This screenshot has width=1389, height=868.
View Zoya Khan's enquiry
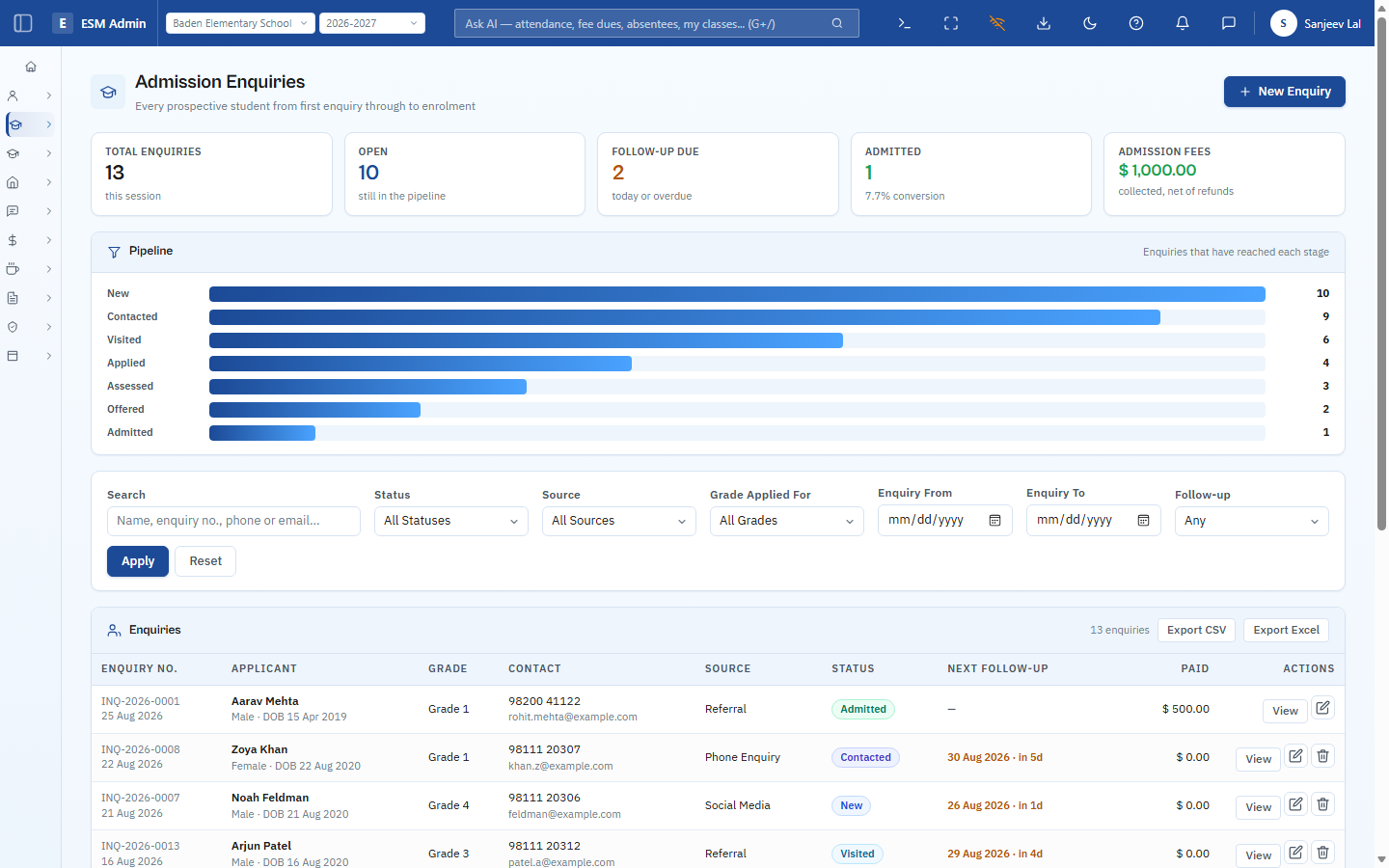(x=1258, y=759)
